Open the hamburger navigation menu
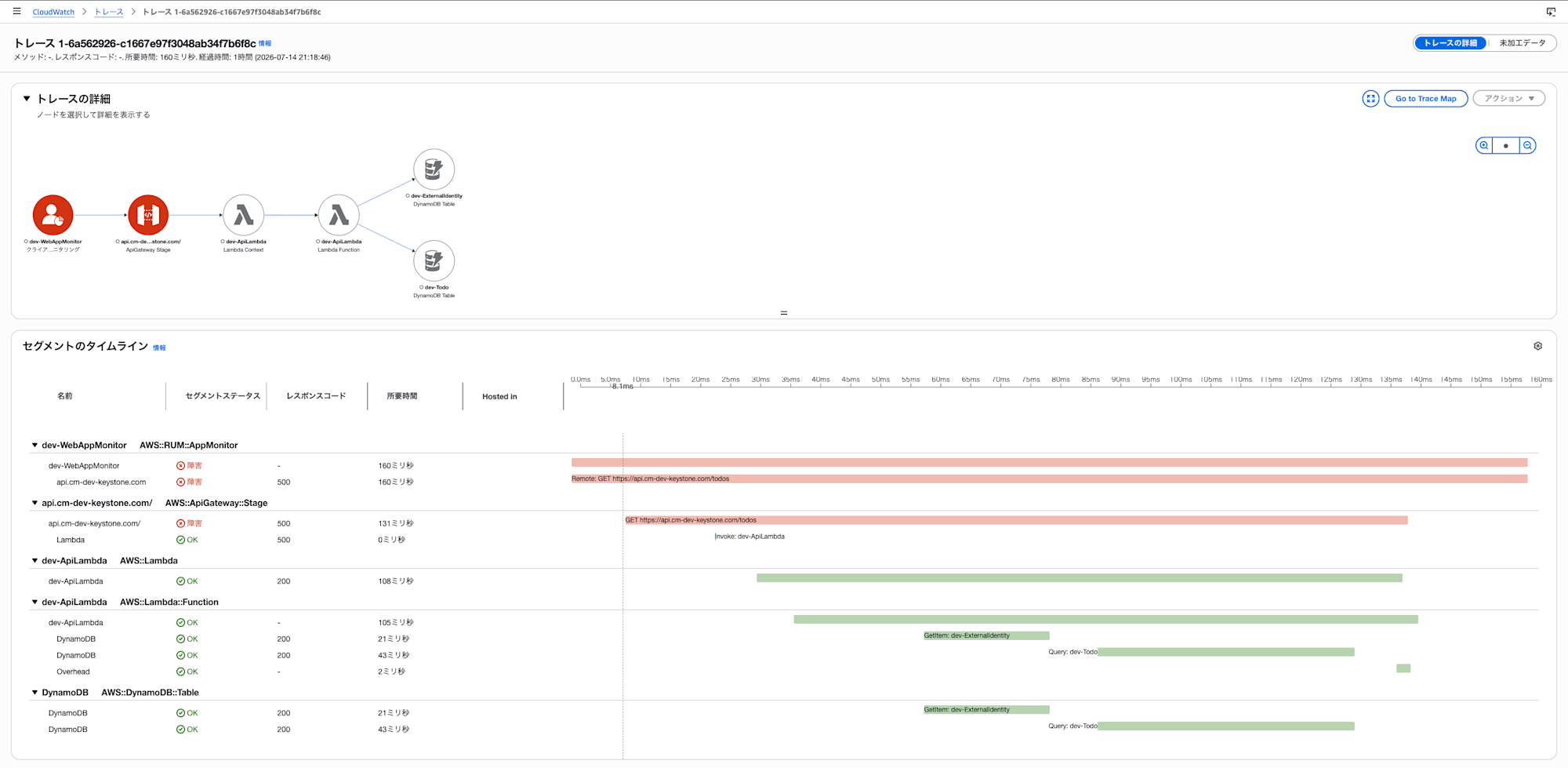This screenshot has height=768, width=1568. click(x=16, y=12)
